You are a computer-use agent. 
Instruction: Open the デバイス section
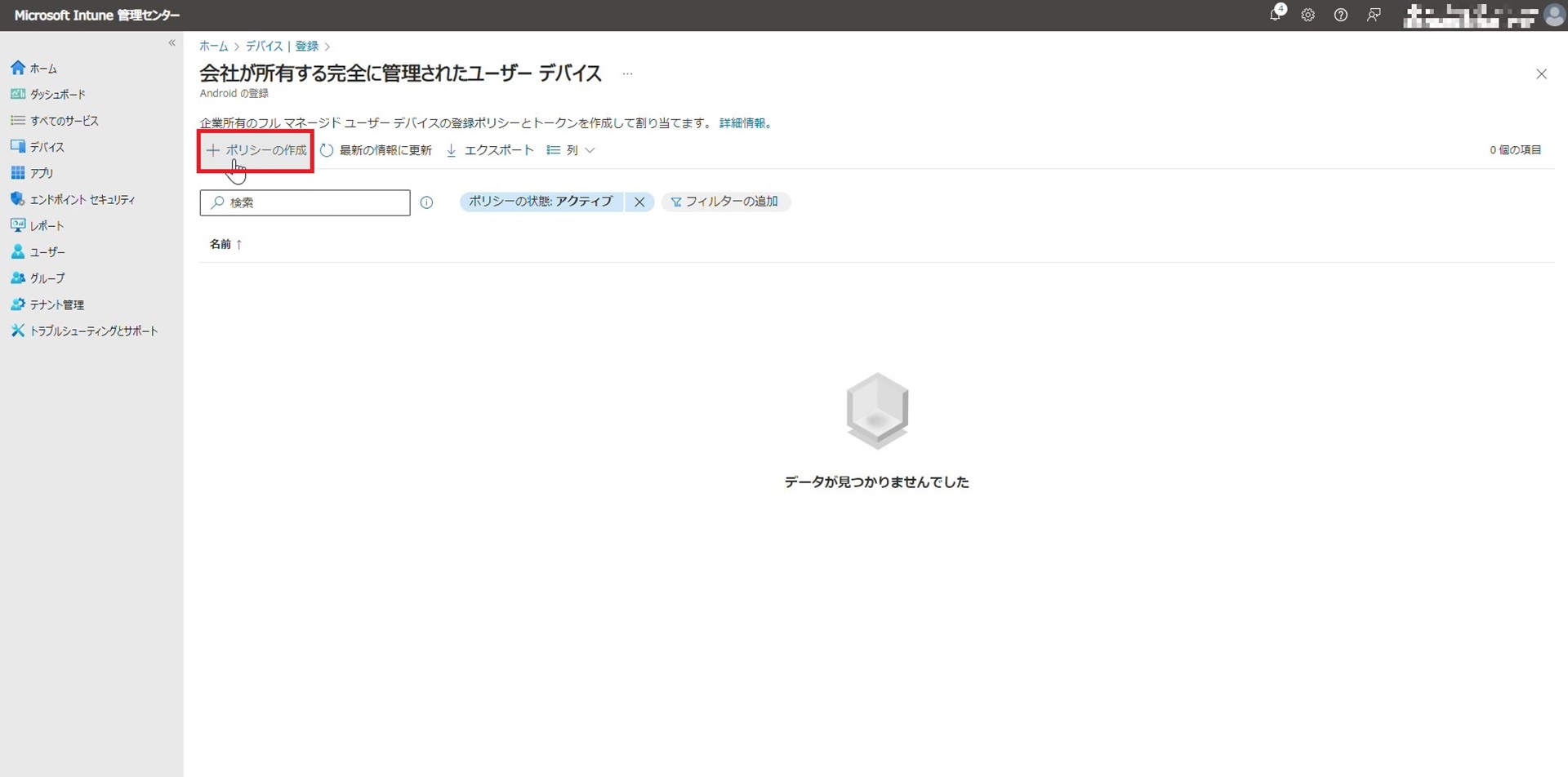(x=47, y=146)
